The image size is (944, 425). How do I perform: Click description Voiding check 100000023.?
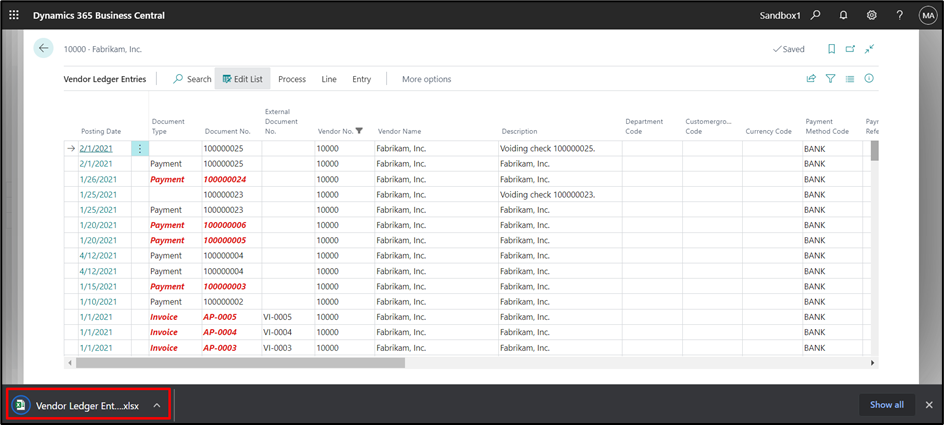click(548, 194)
